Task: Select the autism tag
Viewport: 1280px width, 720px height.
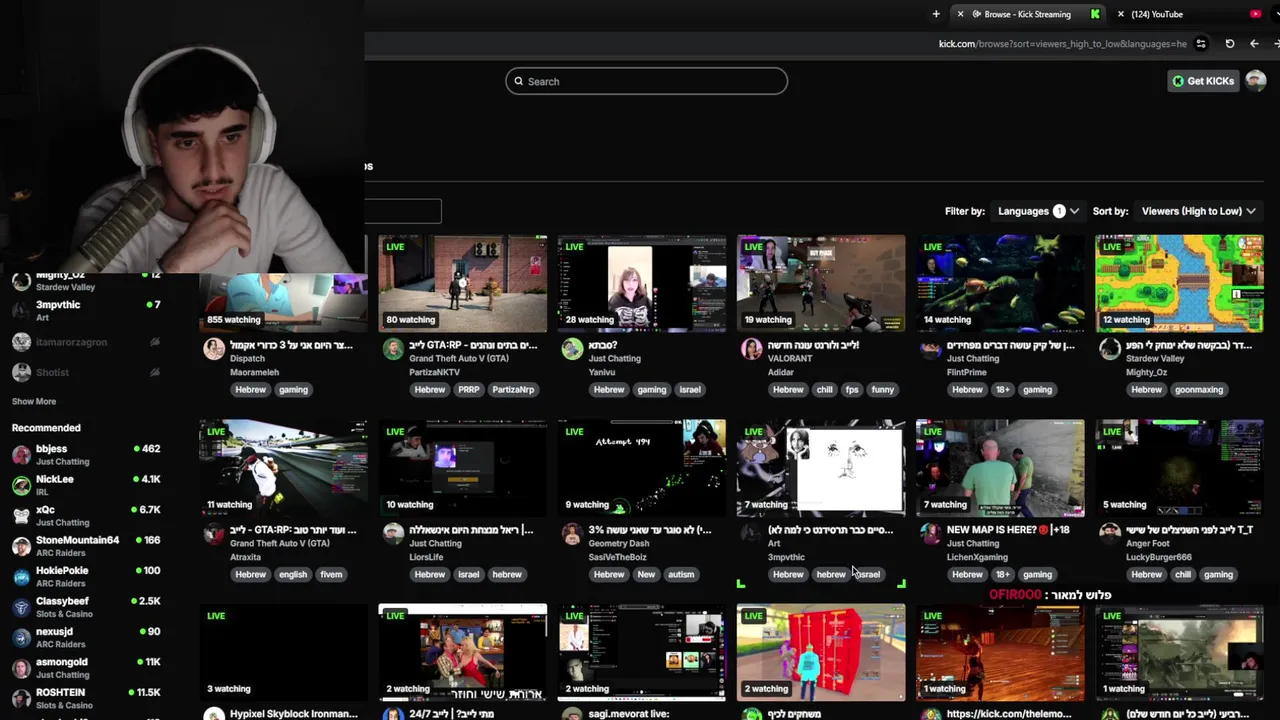Action: (x=681, y=575)
